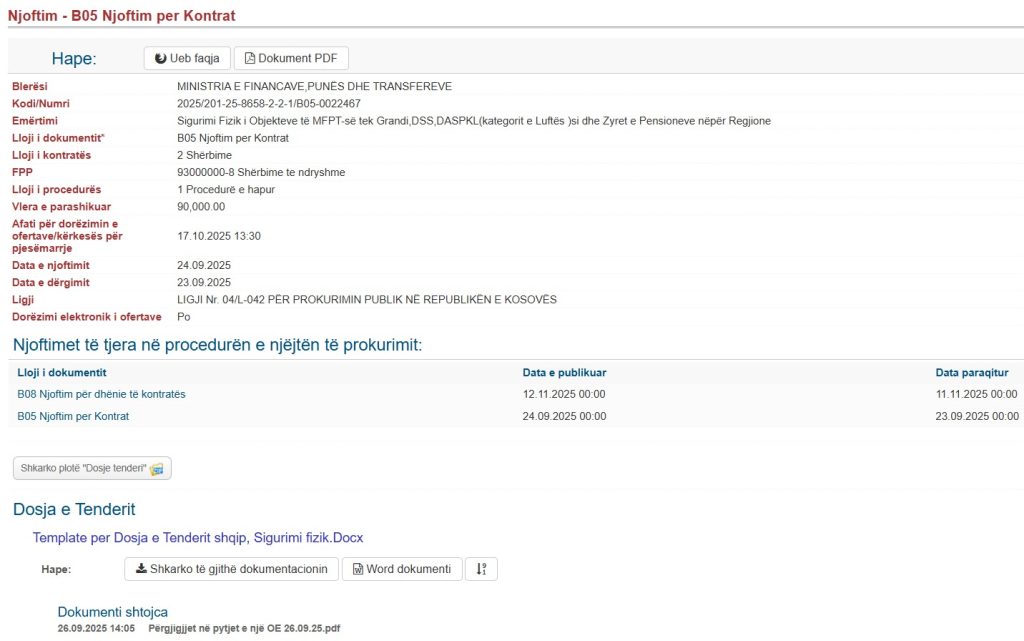Image resolution: width=1024 pixels, height=641 pixels.
Task: Click the Dokumenti shtojca heading
Action: [112, 612]
